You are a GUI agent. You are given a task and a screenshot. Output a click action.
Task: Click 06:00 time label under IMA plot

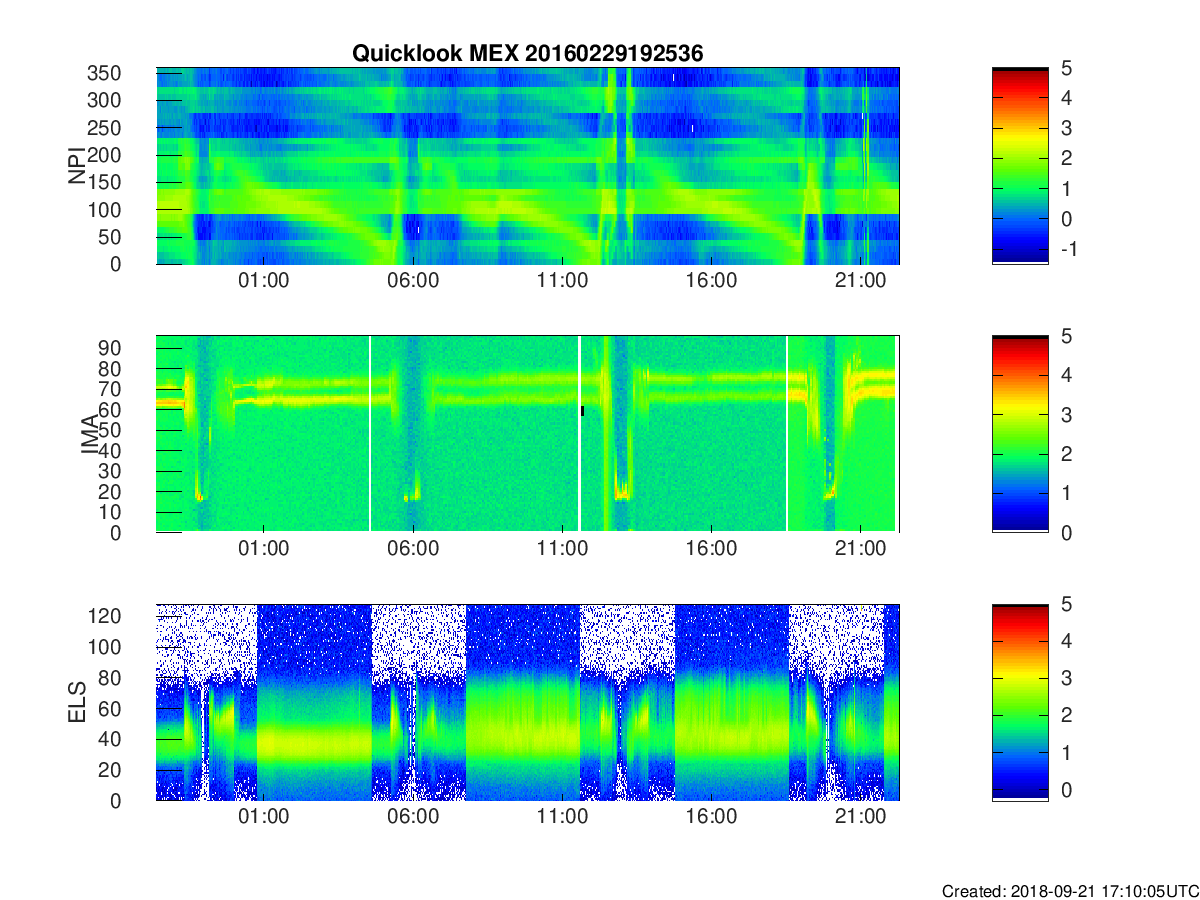click(x=413, y=549)
